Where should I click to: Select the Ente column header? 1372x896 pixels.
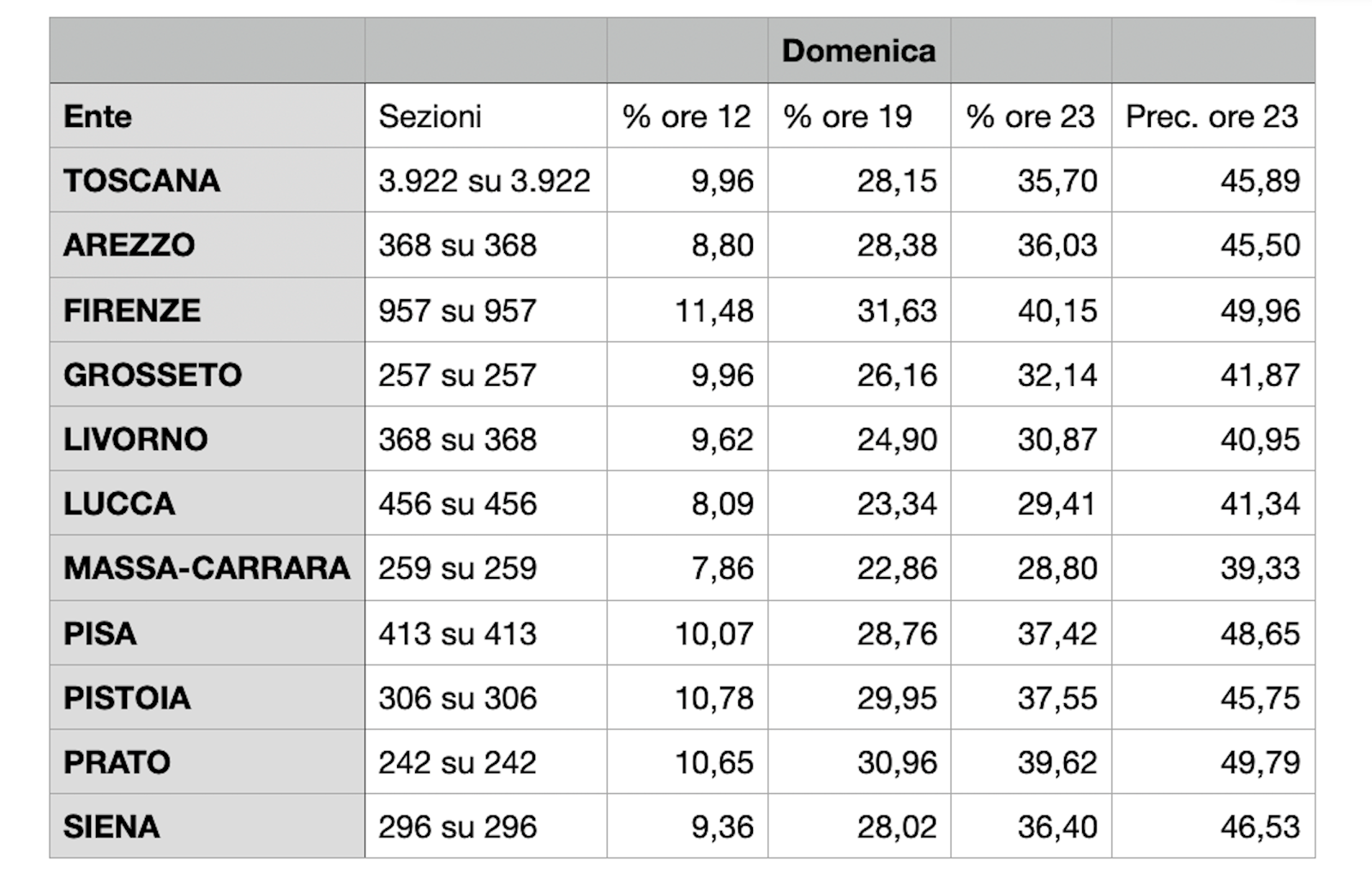point(98,117)
